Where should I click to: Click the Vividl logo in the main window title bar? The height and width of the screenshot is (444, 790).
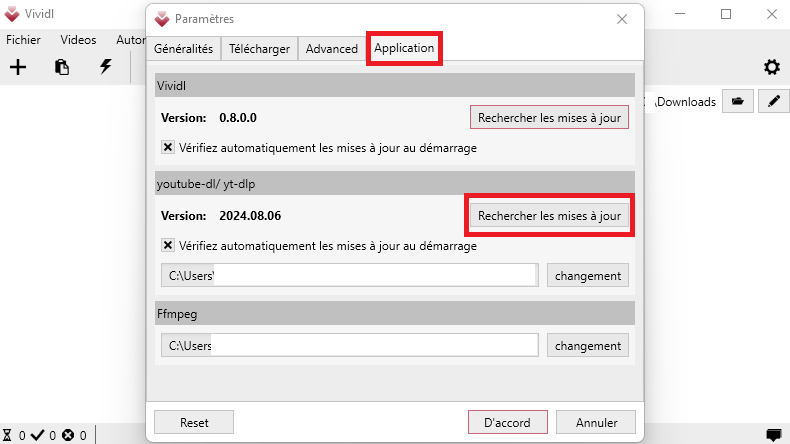pos(12,14)
